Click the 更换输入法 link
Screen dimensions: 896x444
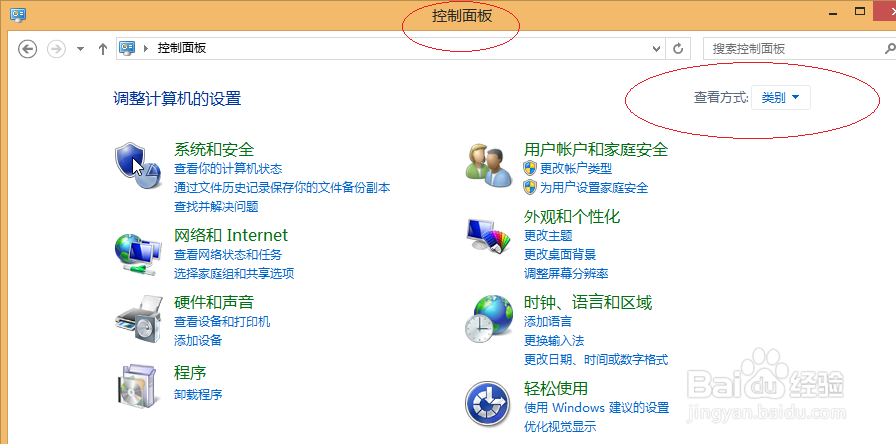point(554,341)
